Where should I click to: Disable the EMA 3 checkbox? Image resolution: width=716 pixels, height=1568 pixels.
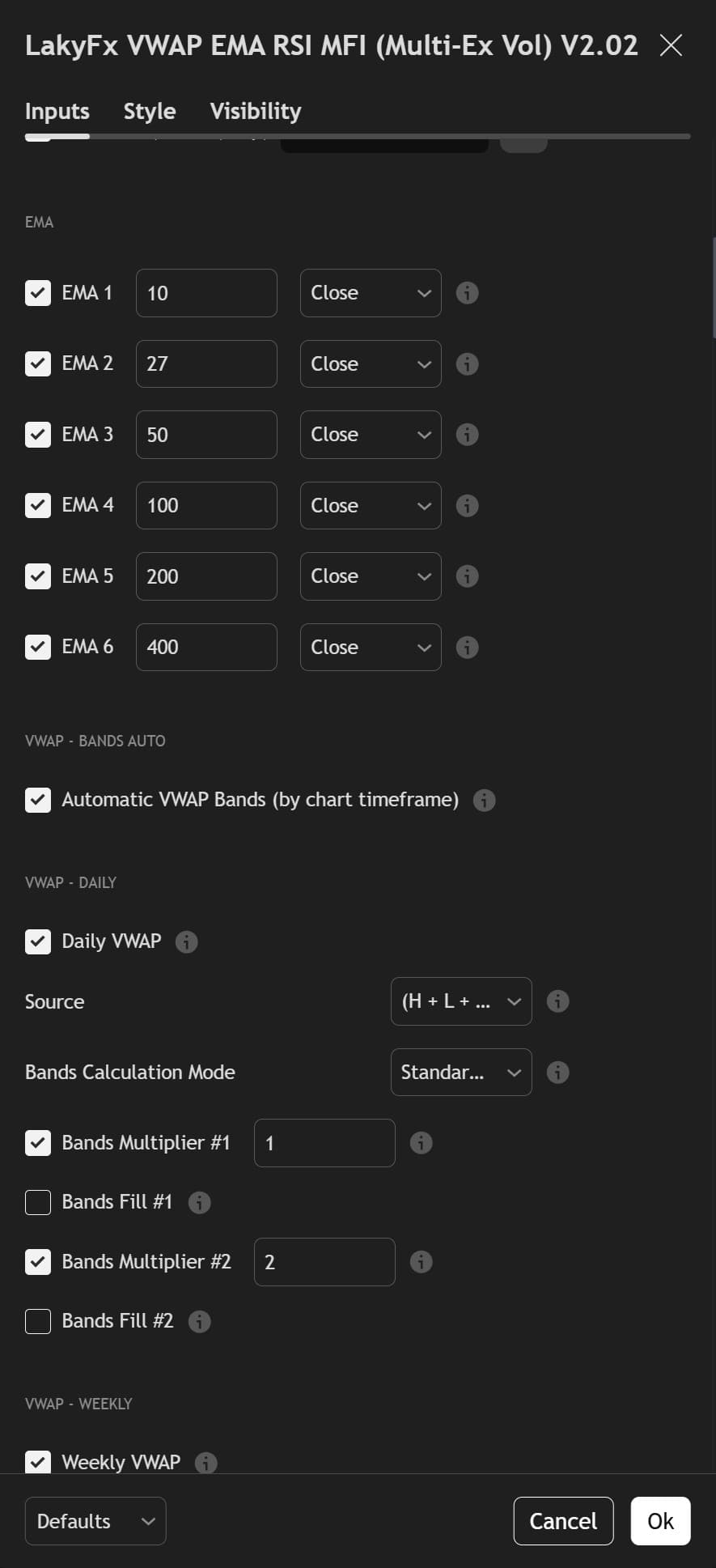click(x=38, y=435)
